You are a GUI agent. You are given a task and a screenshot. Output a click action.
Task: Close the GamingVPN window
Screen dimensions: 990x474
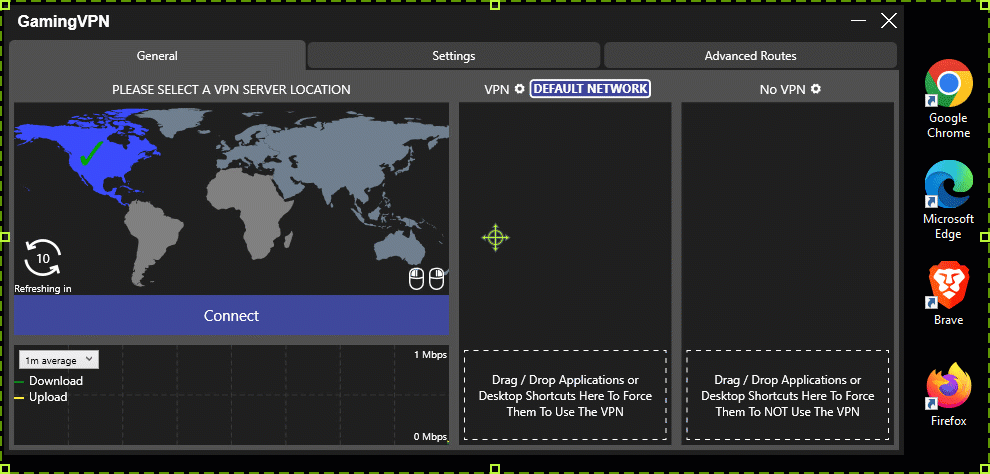888,20
